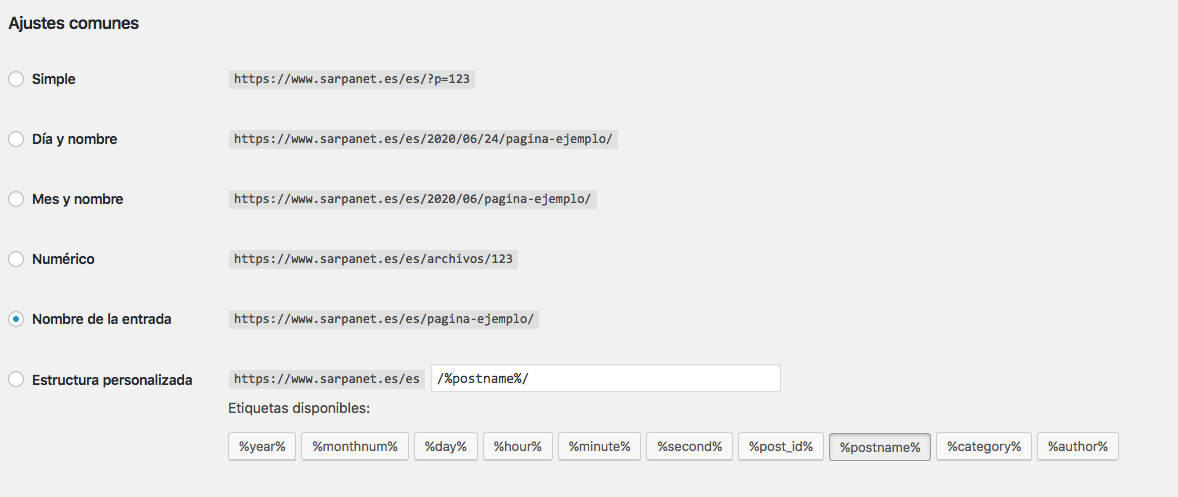Pick the Numérico radio option
1178x497 pixels.
coord(16,259)
